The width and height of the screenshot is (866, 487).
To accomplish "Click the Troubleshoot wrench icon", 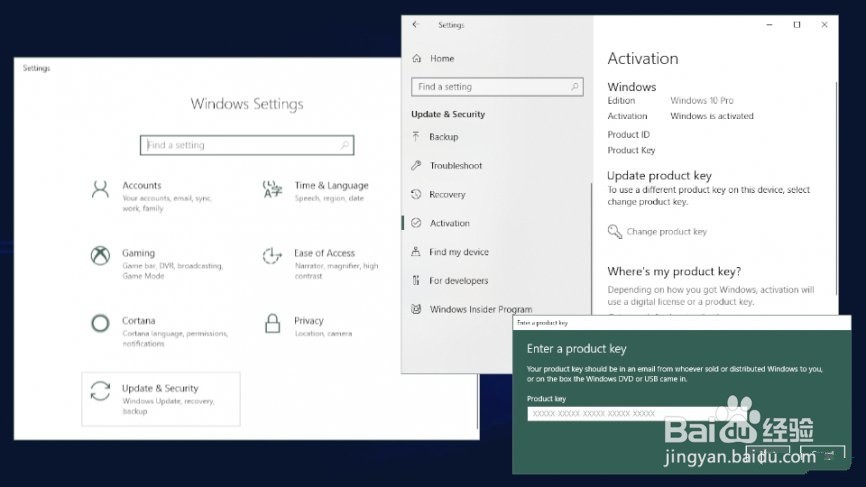I will (416, 165).
